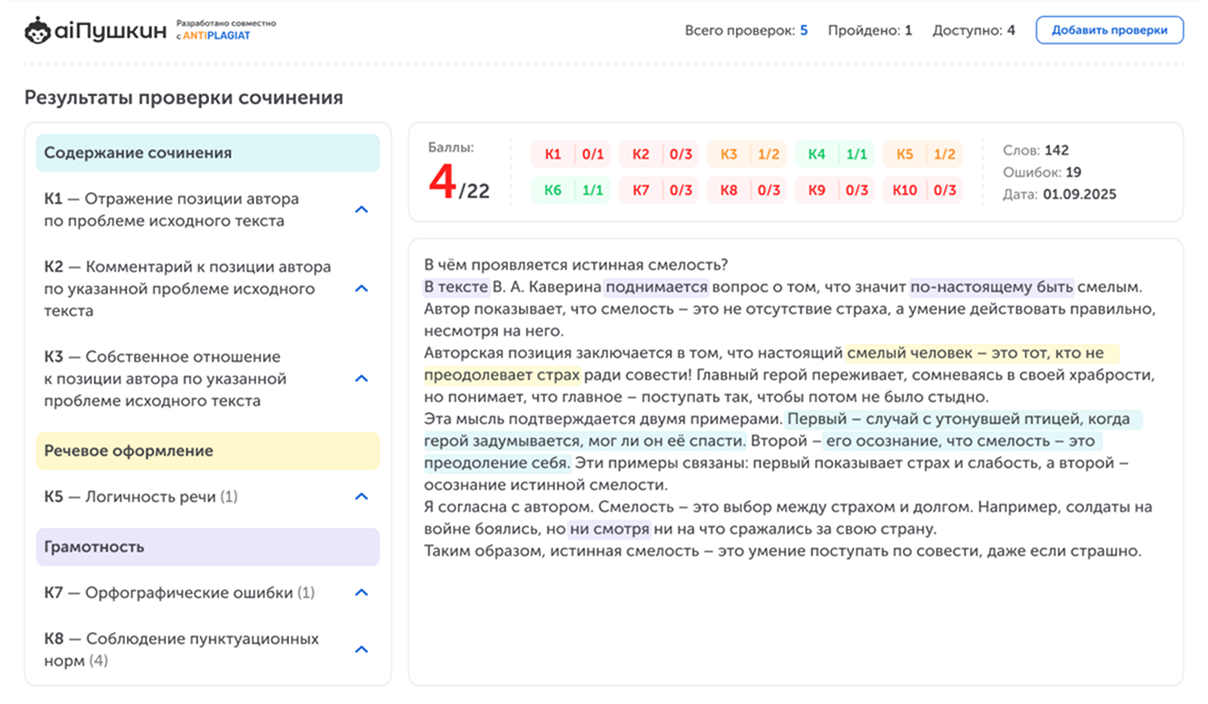Click the aiПушкин logo icon
Image resolution: width=1208 pixels, height=704 pixels.
pyautogui.click(x=37, y=30)
